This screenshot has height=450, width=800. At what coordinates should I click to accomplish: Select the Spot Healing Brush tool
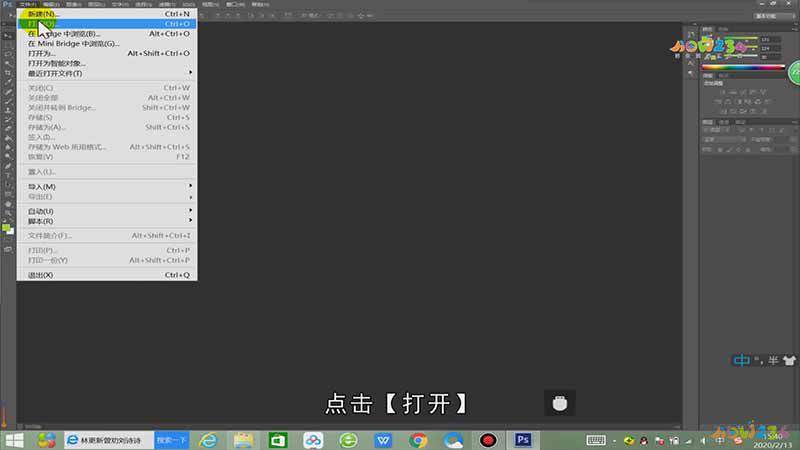point(8,92)
